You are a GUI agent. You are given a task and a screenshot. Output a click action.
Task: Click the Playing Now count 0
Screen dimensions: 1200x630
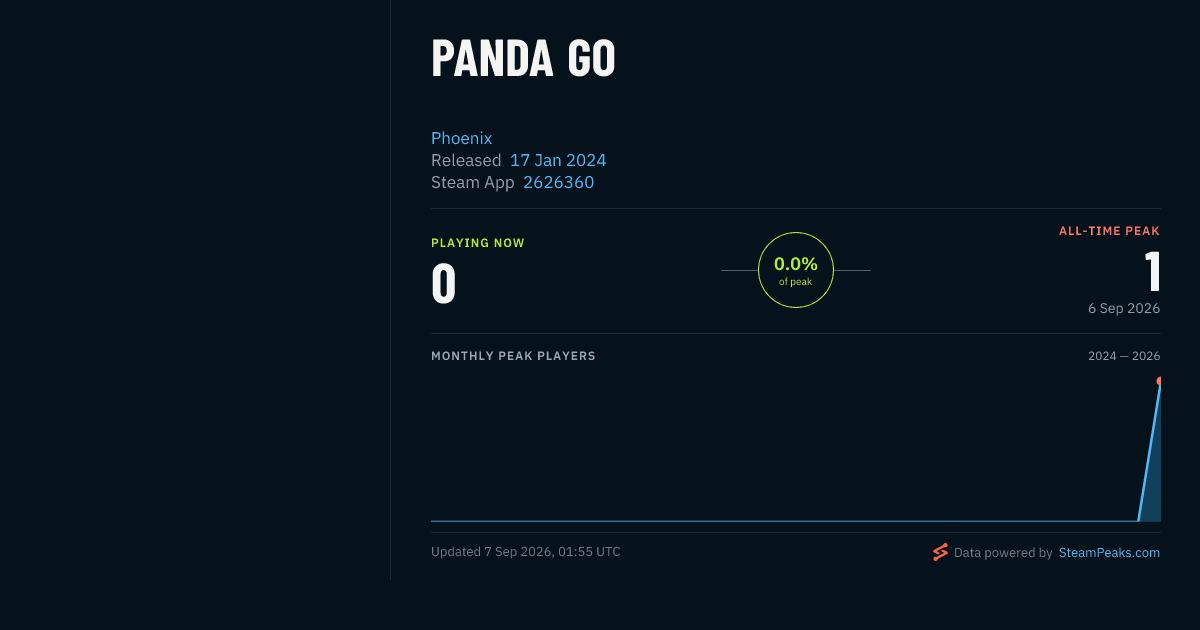443,284
